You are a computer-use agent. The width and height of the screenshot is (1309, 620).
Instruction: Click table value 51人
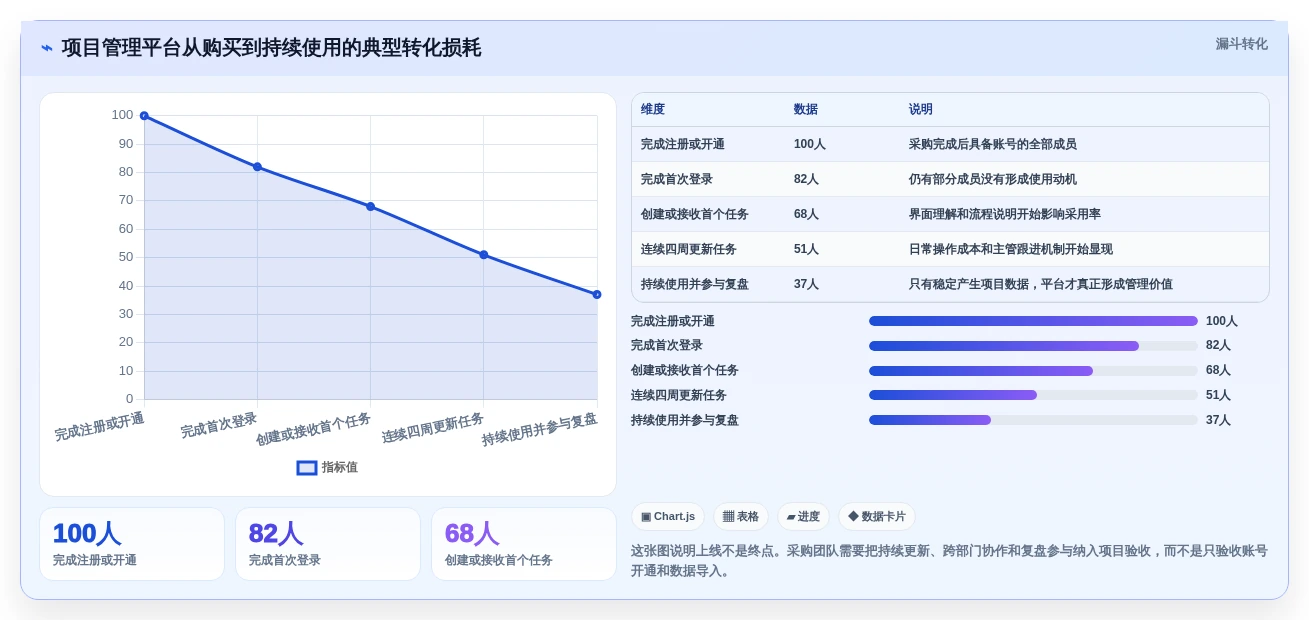click(x=806, y=249)
